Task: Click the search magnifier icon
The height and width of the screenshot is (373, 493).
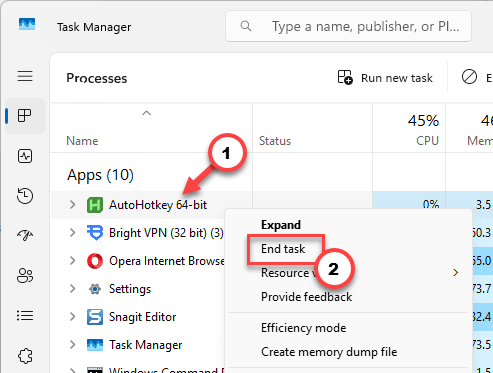Action: (246, 26)
